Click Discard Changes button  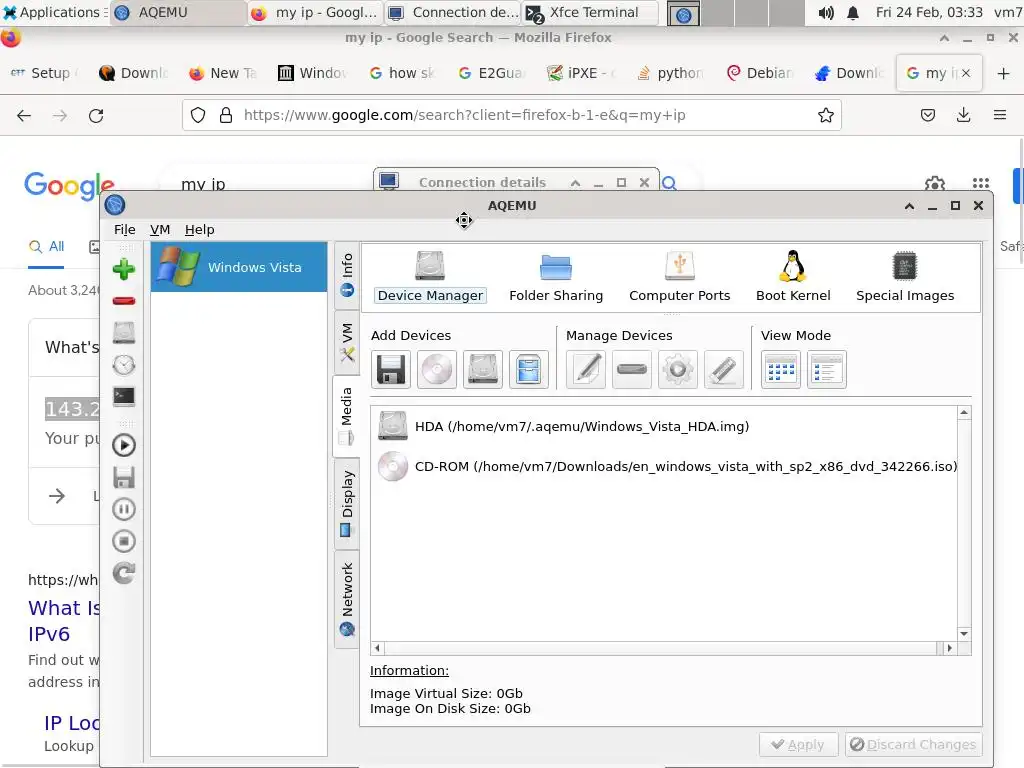(913, 744)
